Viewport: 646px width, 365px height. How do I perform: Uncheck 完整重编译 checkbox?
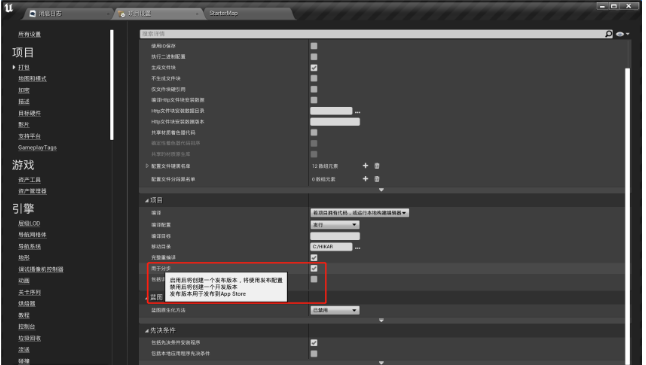tap(314, 257)
